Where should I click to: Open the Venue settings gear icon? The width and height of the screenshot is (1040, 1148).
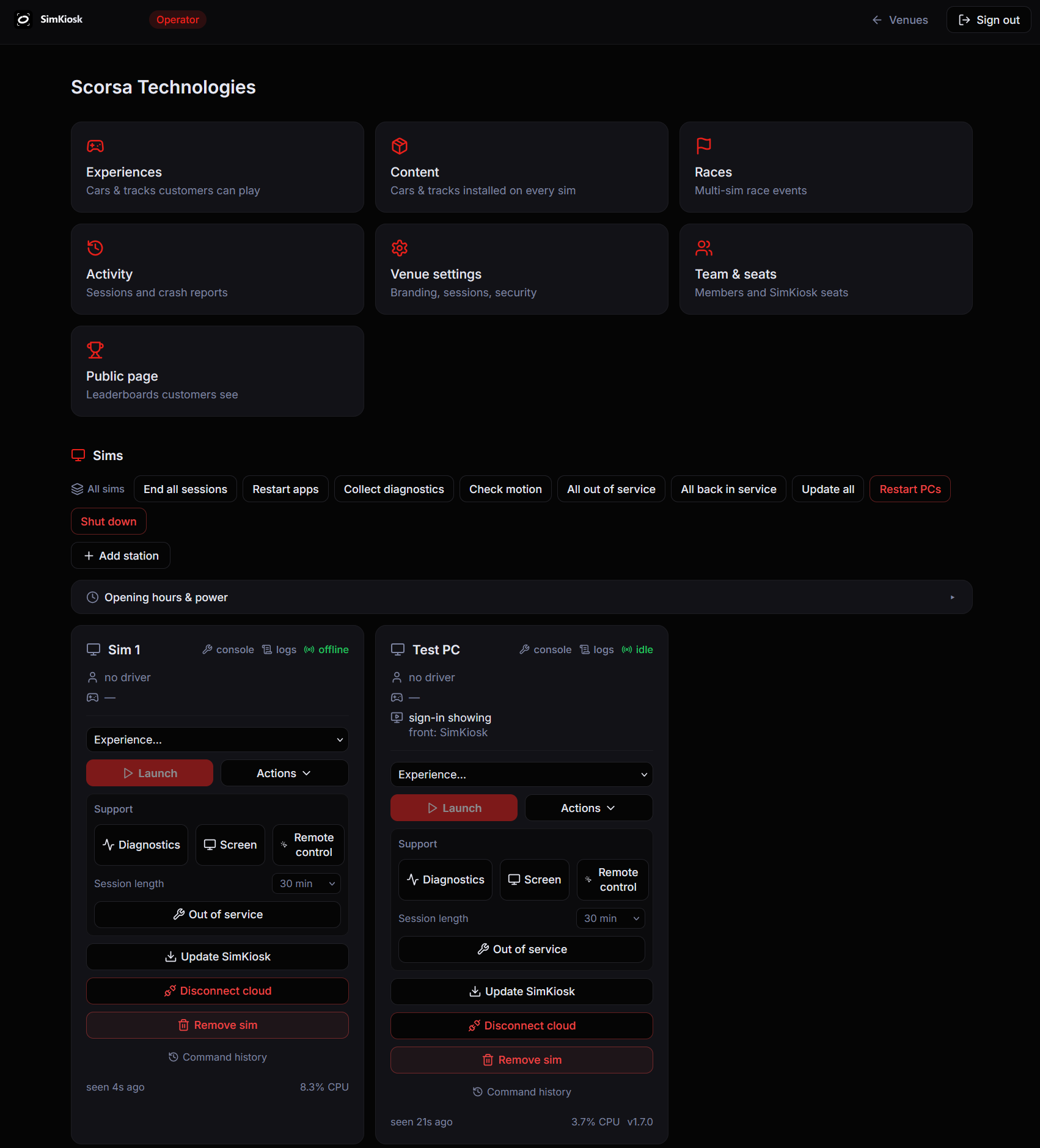point(400,248)
